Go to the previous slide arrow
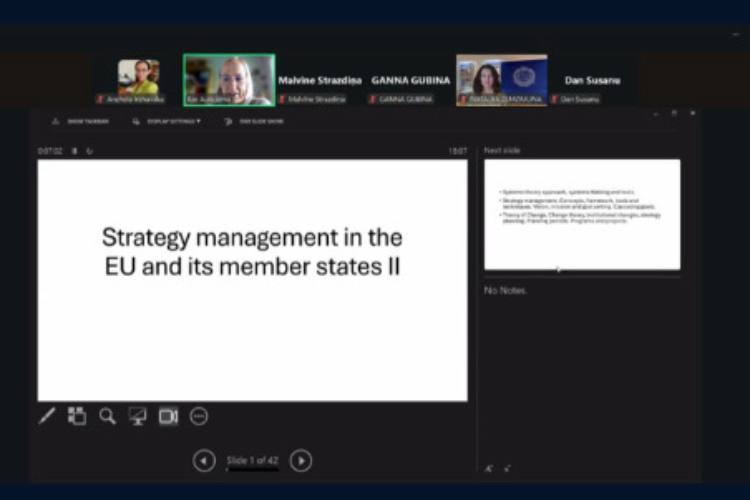750x500 pixels. [204, 460]
